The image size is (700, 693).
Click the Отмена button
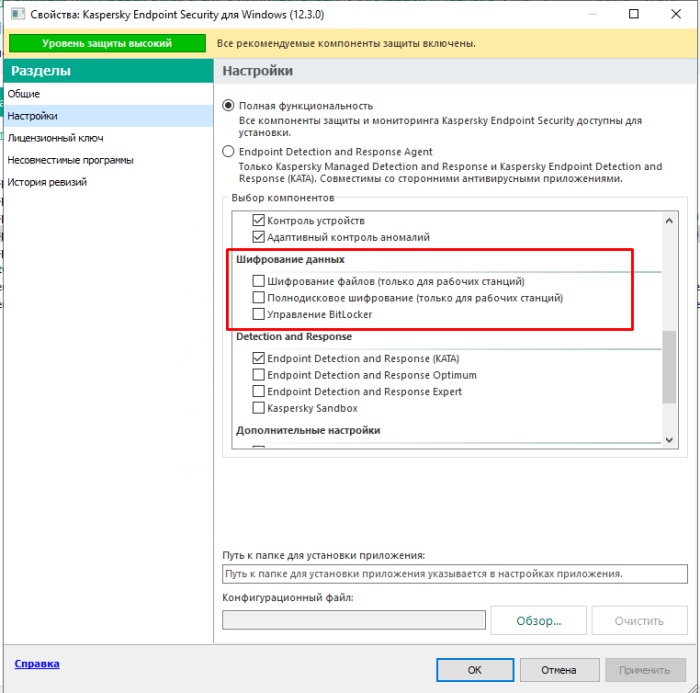pos(559,670)
